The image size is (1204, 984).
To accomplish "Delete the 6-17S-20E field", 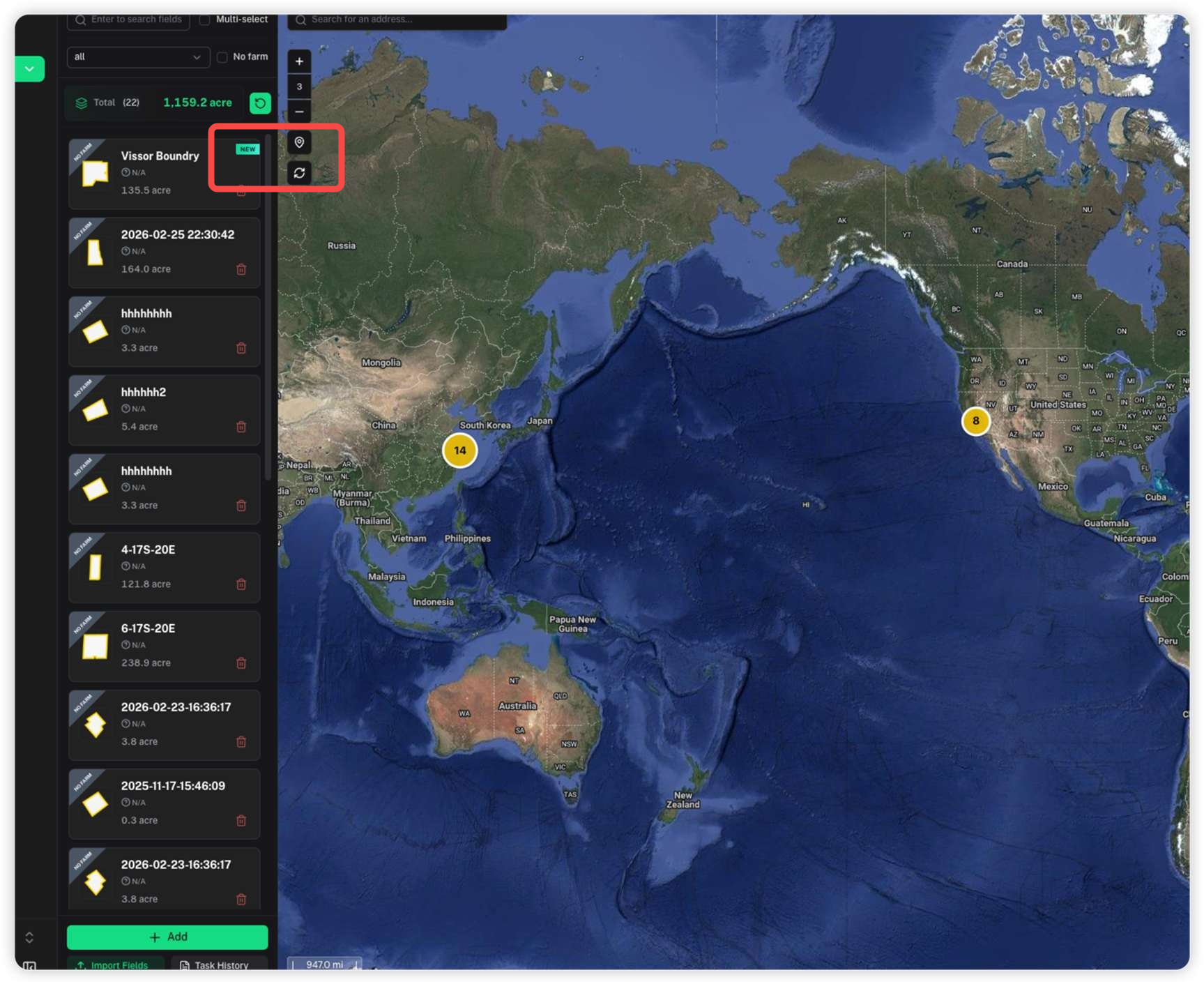I will click(241, 663).
